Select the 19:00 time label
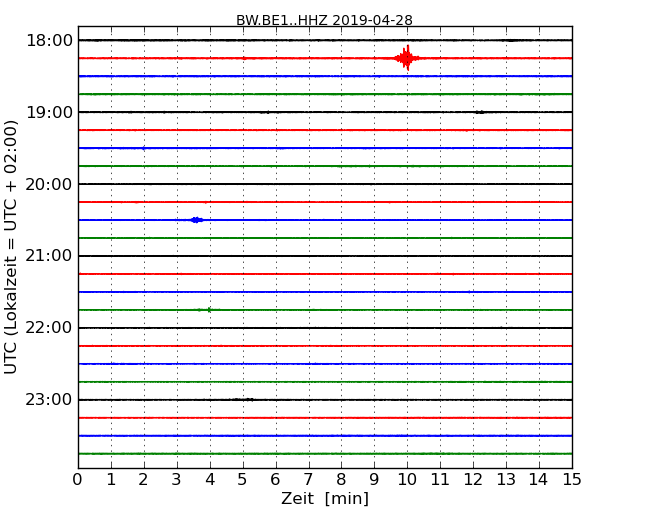Screen dimensions: 650x520 coord(49,112)
